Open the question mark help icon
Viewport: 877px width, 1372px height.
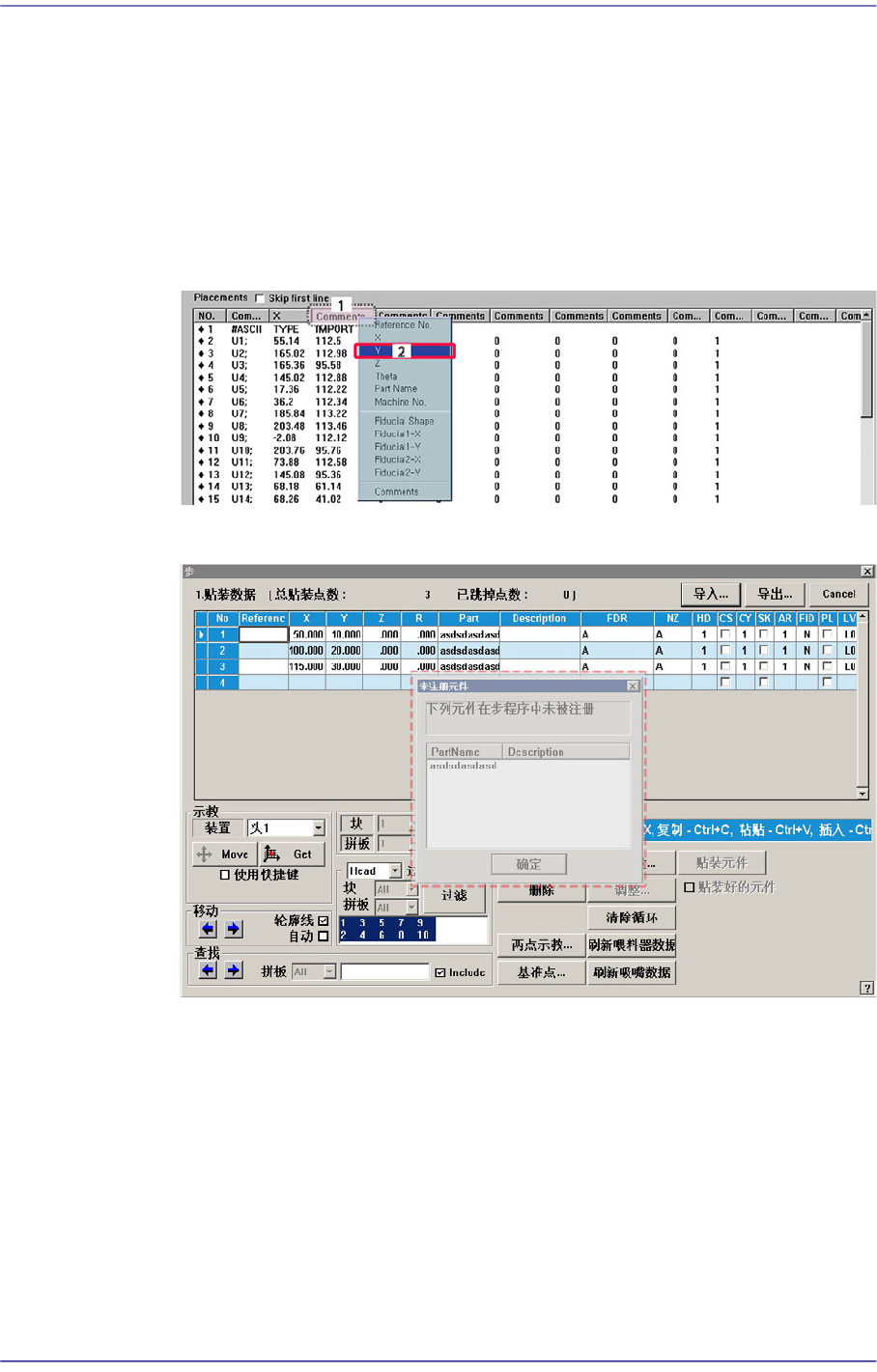point(866,987)
